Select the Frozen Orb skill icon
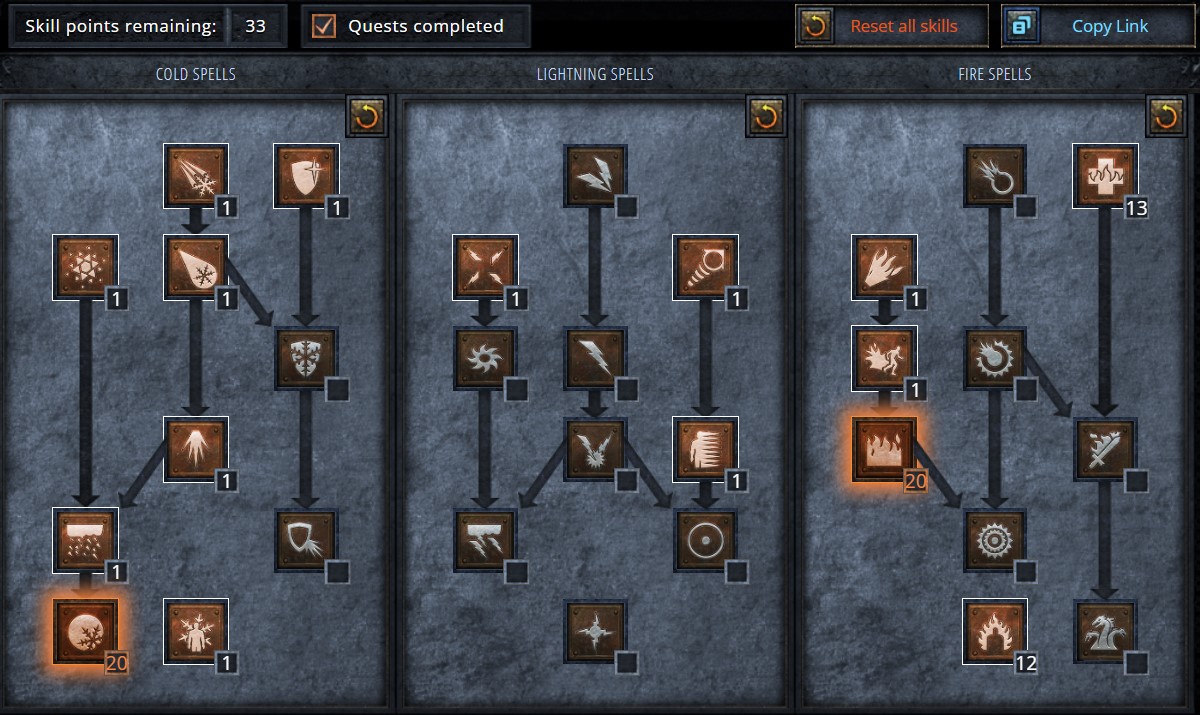Viewport: 1200px width, 715px height. (86, 631)
